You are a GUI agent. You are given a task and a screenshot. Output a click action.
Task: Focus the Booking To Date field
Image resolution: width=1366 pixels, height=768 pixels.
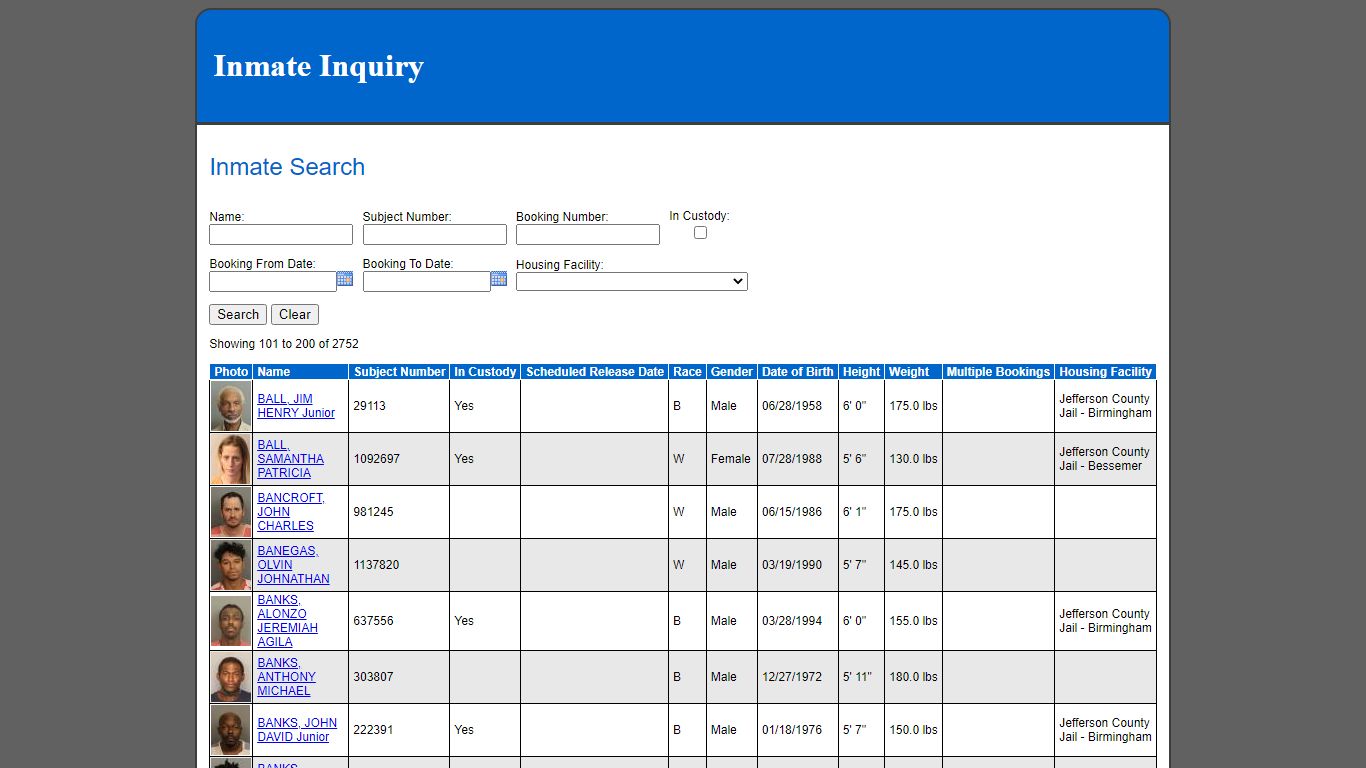[x=427, y=282]
